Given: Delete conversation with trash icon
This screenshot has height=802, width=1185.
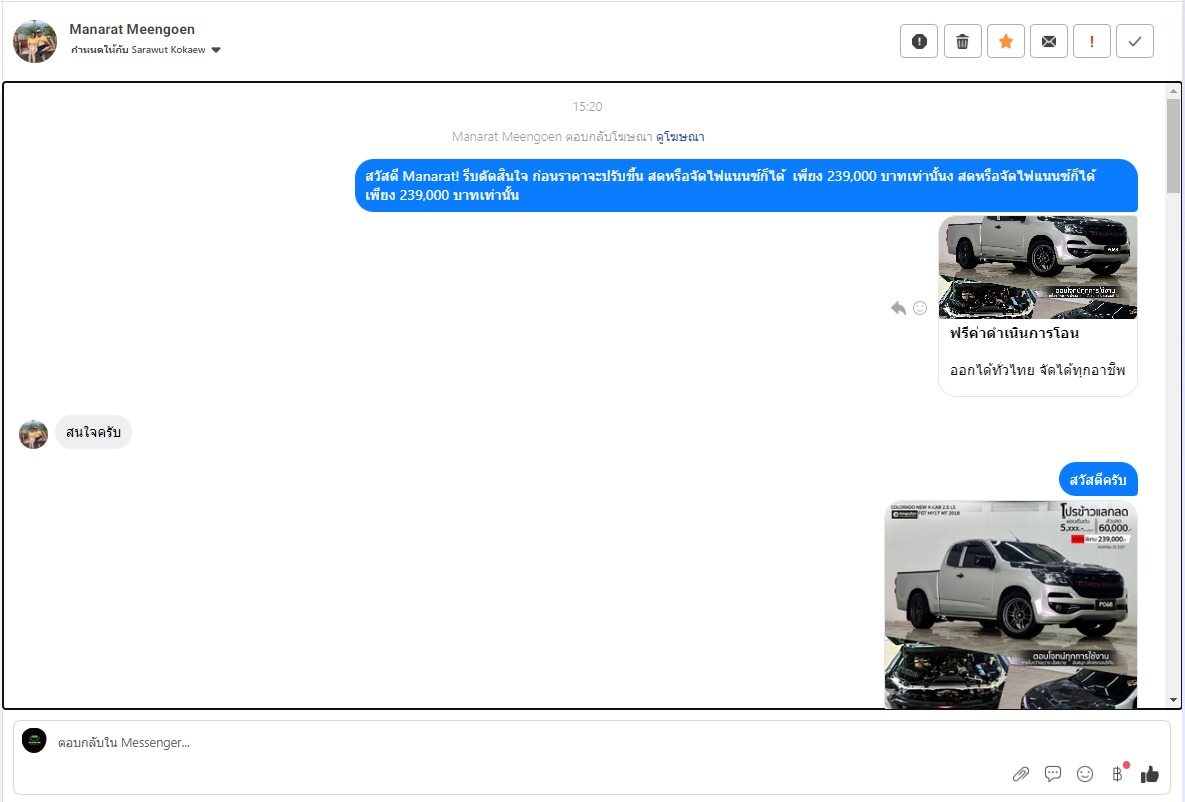Looking at the screenshot, I should tap(962, 42).
